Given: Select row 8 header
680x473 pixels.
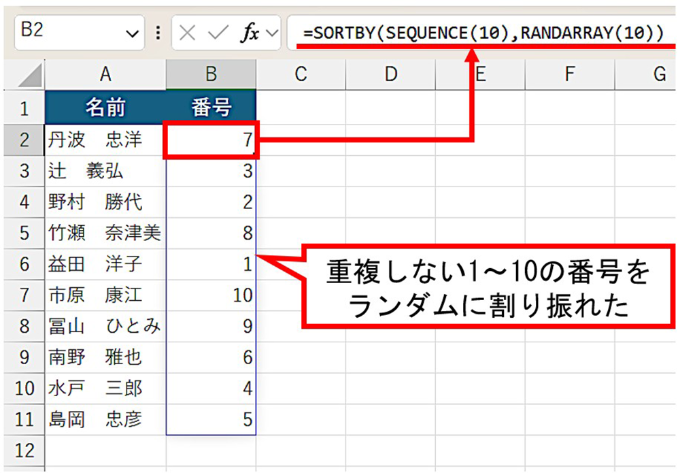Looking at the screenshot, I should 24,326.
